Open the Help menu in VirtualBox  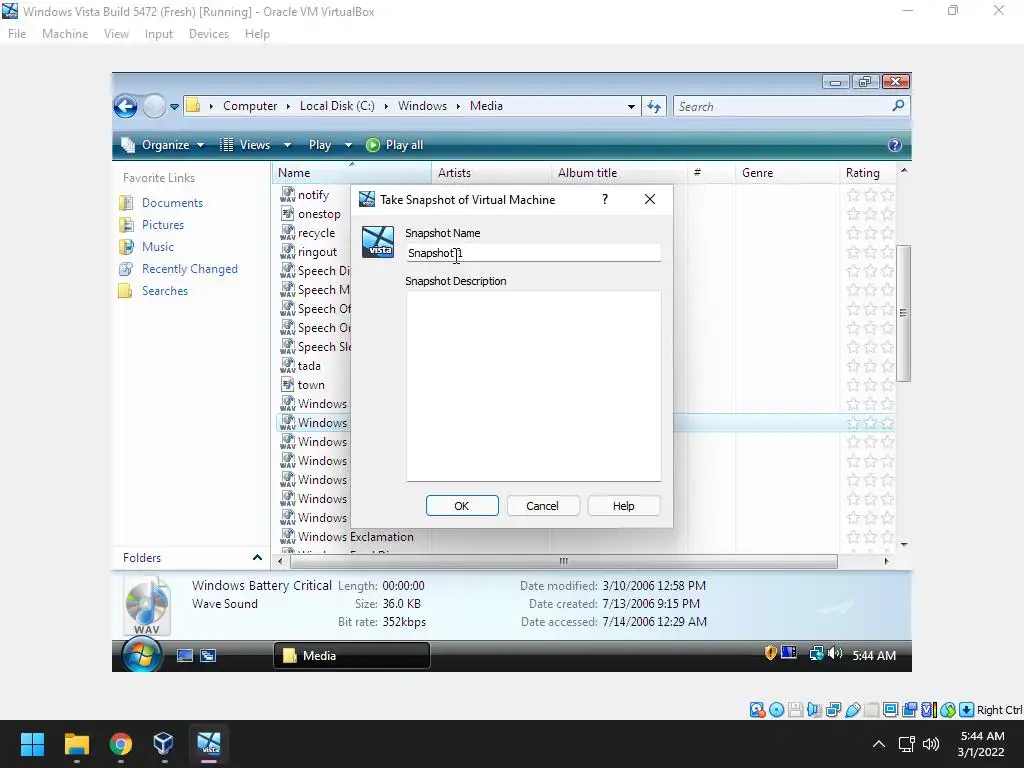257,34
